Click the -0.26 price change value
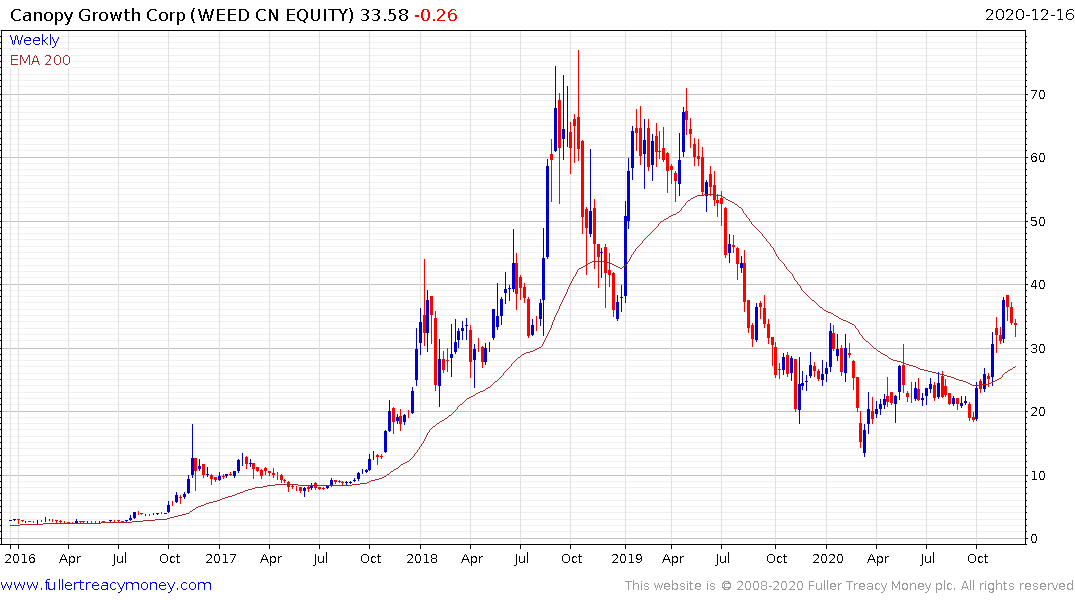The width and height of the screenshot is (1075, 600). click(435, 15)
